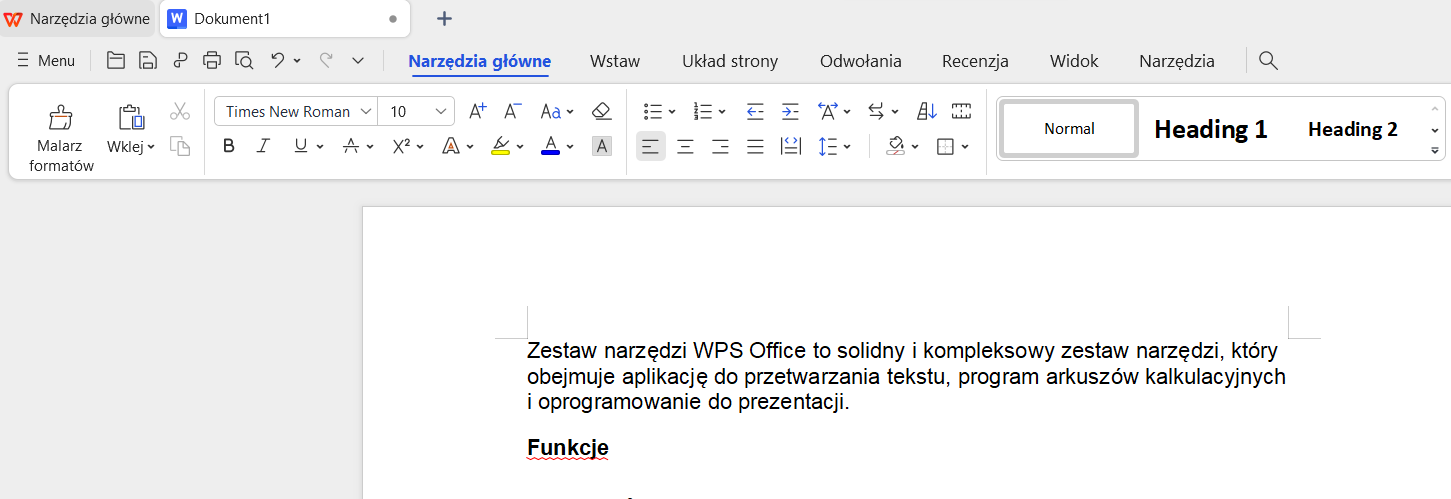Click the Save document icon
The height and width of the screenshot is (499, 1451).
pyautogui.click(x=148, y=61)
